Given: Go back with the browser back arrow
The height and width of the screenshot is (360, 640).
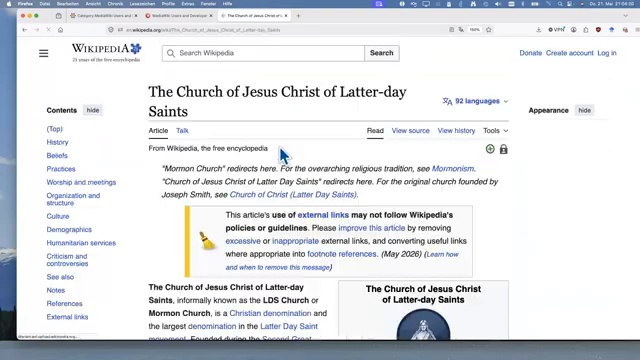Looking at the screenshot, I should [24, 30].
